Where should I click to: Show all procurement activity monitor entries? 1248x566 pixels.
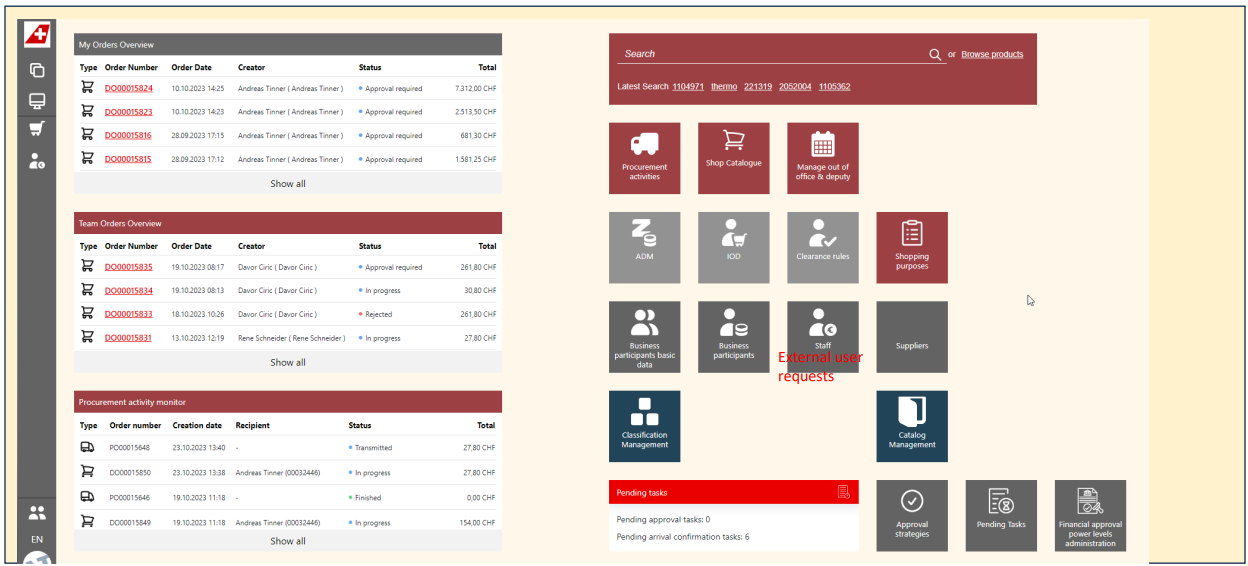pyautogui.click(x=288, y=541)
